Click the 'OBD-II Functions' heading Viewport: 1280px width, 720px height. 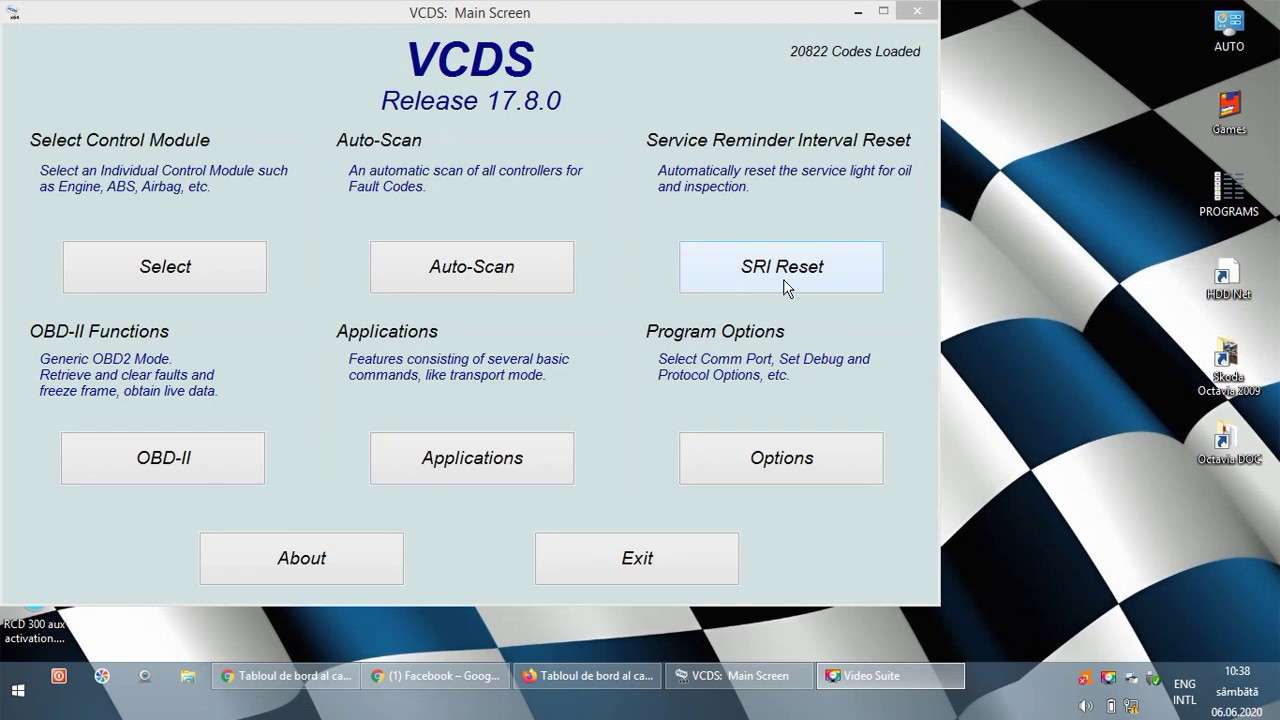99,332
